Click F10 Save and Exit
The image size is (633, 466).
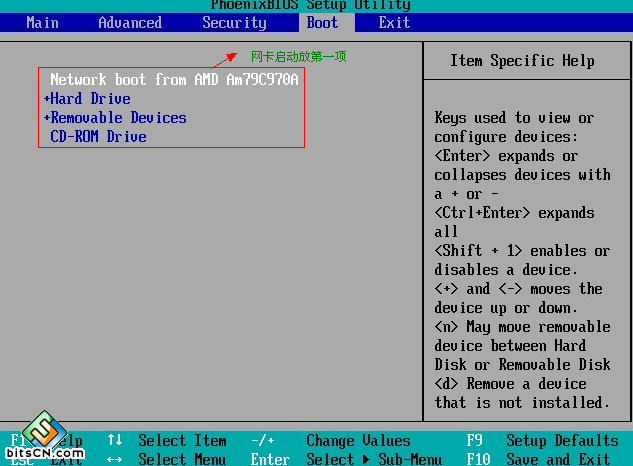tap(538, 459)
